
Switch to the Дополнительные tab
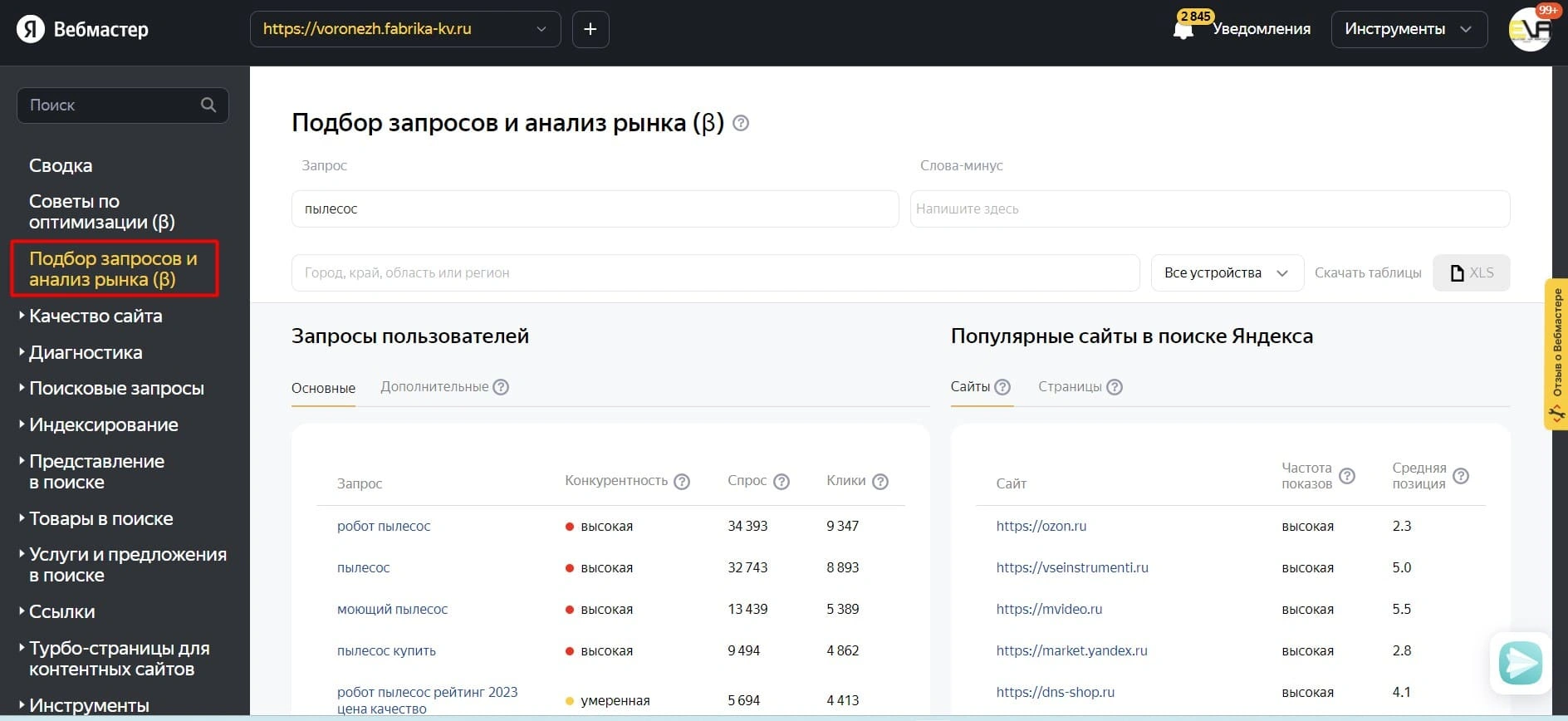(x=434, y=387)
